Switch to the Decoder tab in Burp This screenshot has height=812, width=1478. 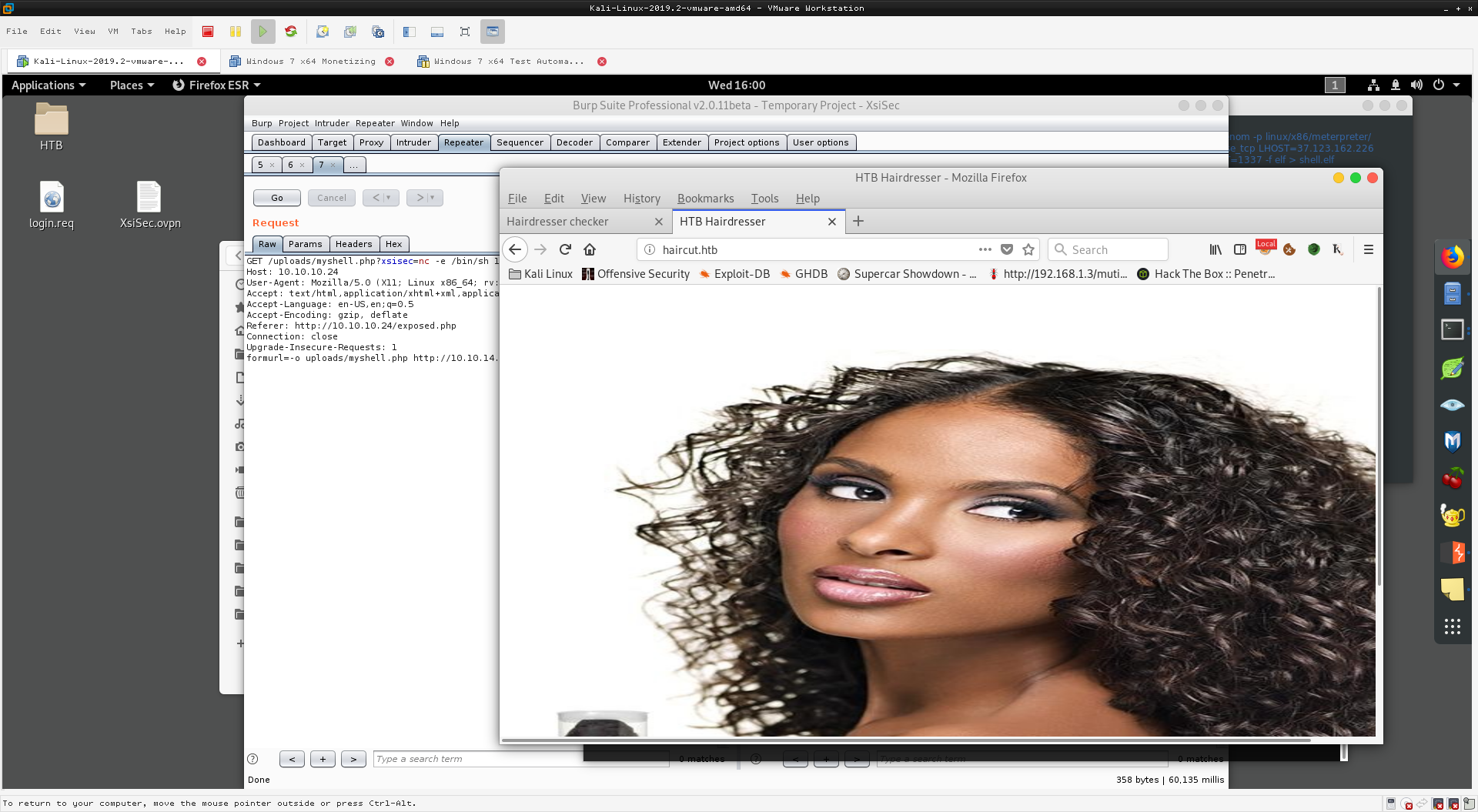pos(574,142)
